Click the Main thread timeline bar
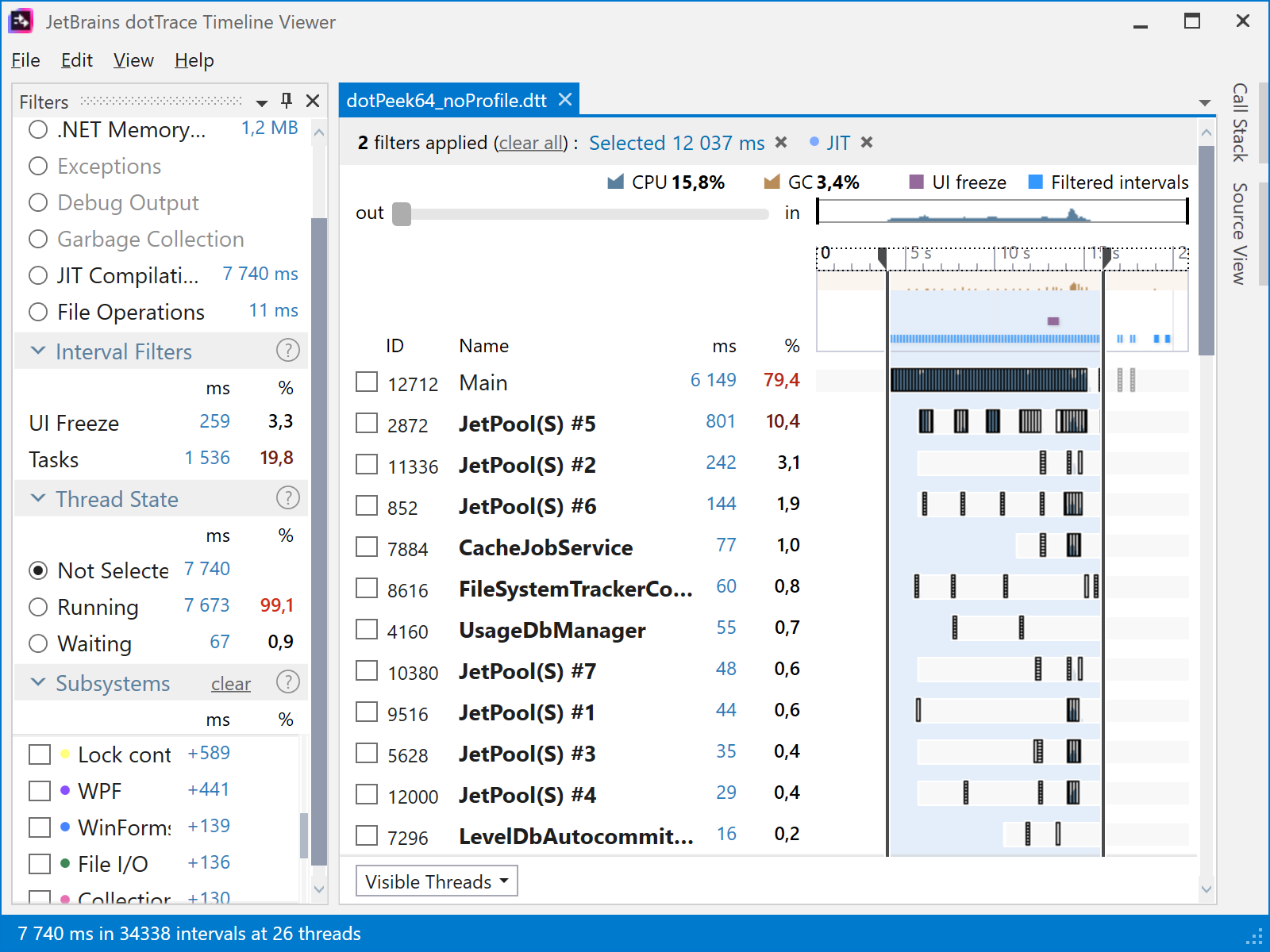 pyautogui.click(x=989, y=381)
